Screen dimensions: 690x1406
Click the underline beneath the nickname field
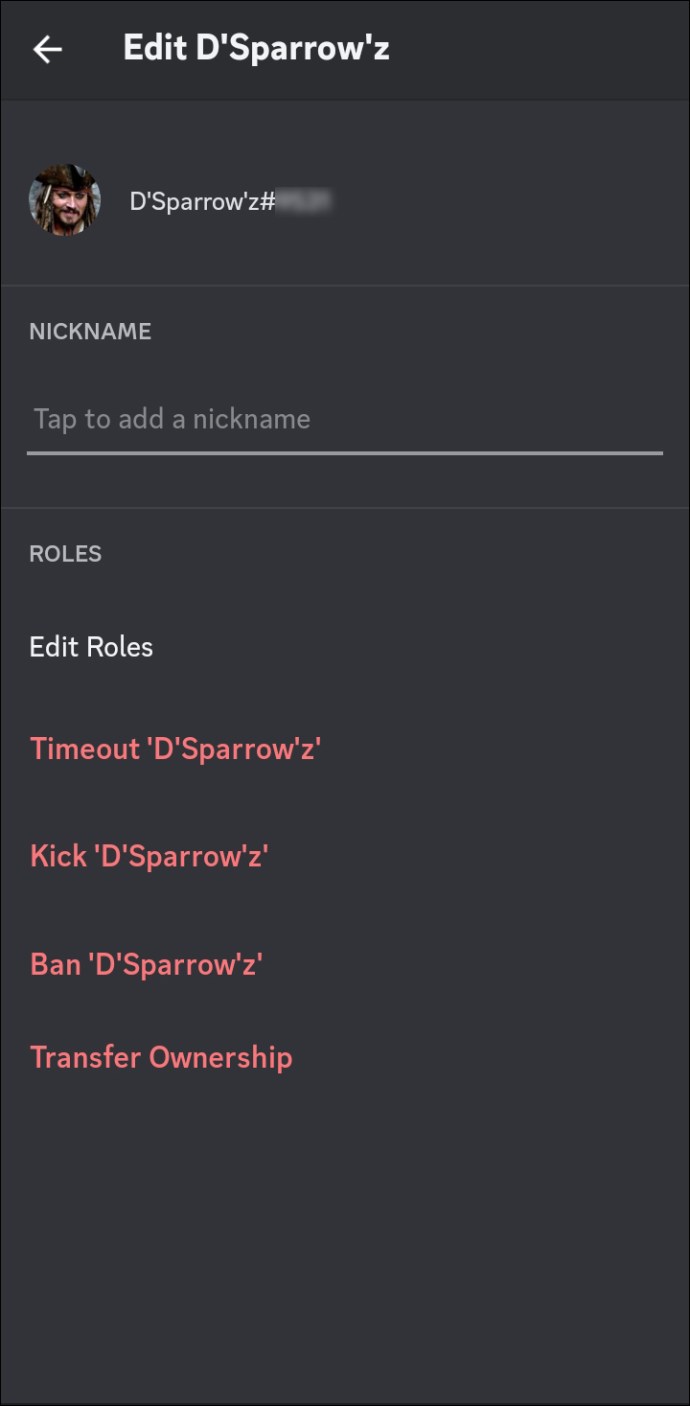pyautogui.click(x=345, y=453)
